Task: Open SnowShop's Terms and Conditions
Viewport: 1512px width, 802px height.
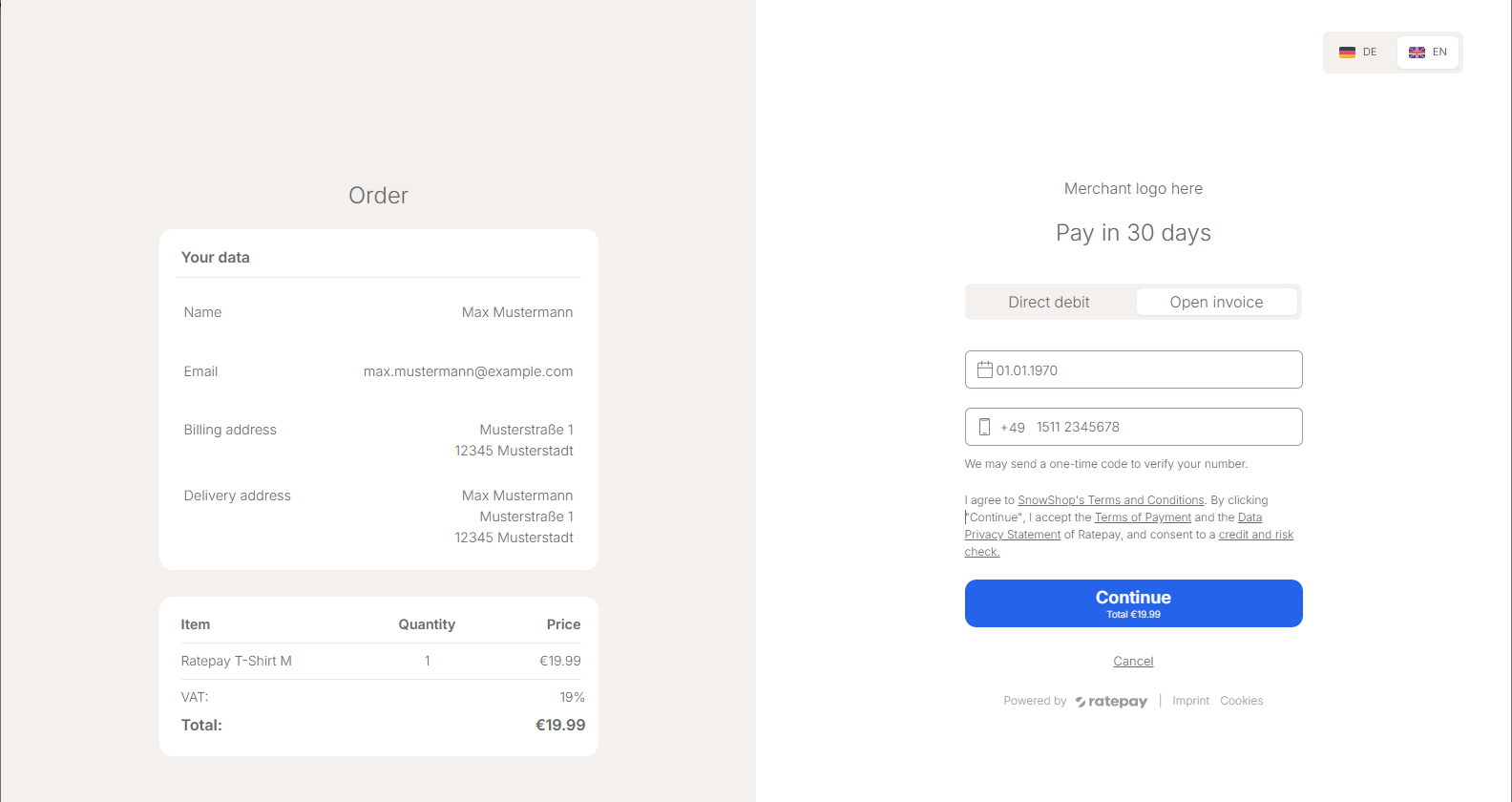Action: 1110,500
